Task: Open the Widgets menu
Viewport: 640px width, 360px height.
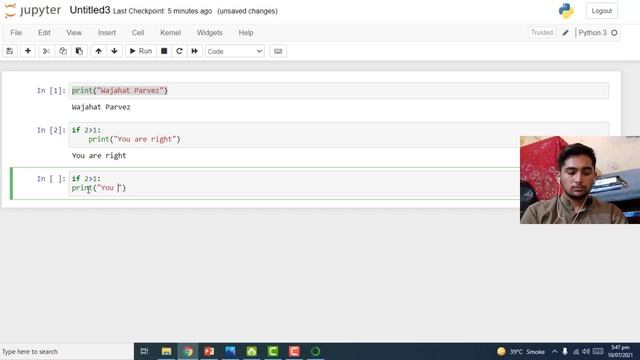Action: [209, 33]
